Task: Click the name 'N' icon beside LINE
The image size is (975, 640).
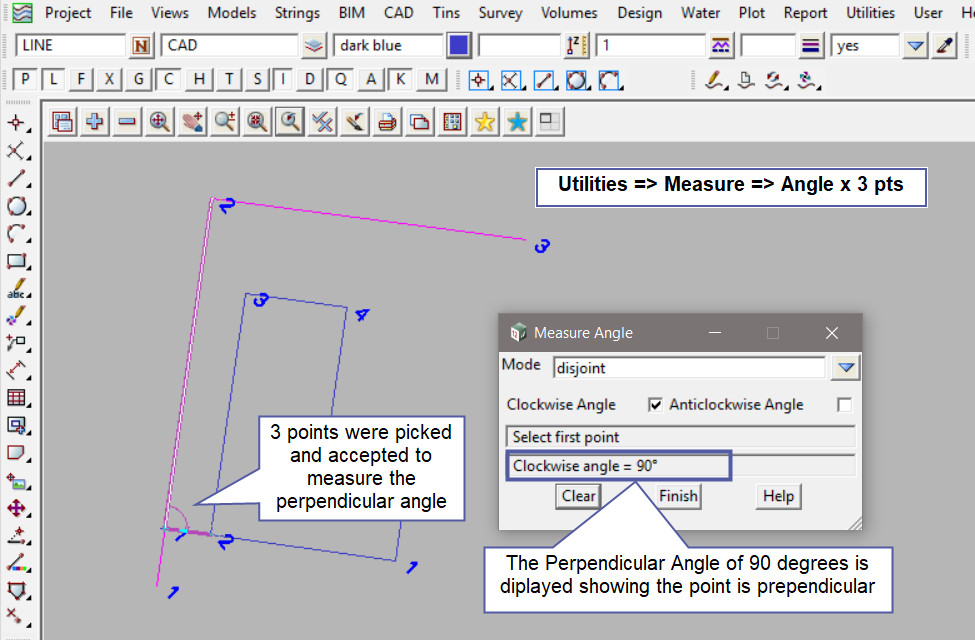Action: [142, 46]
